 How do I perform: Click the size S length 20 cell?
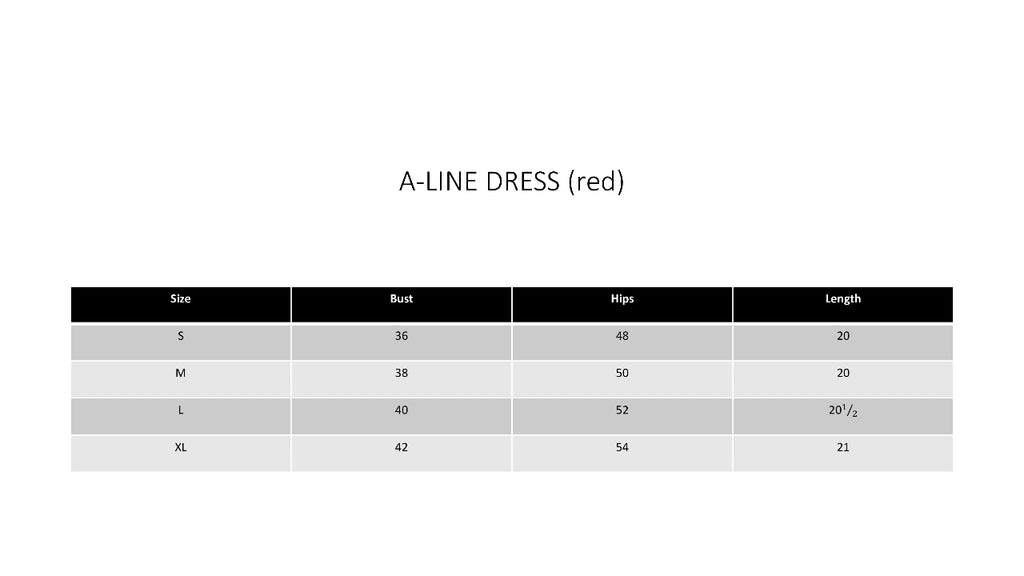click(x=843, y=337)
